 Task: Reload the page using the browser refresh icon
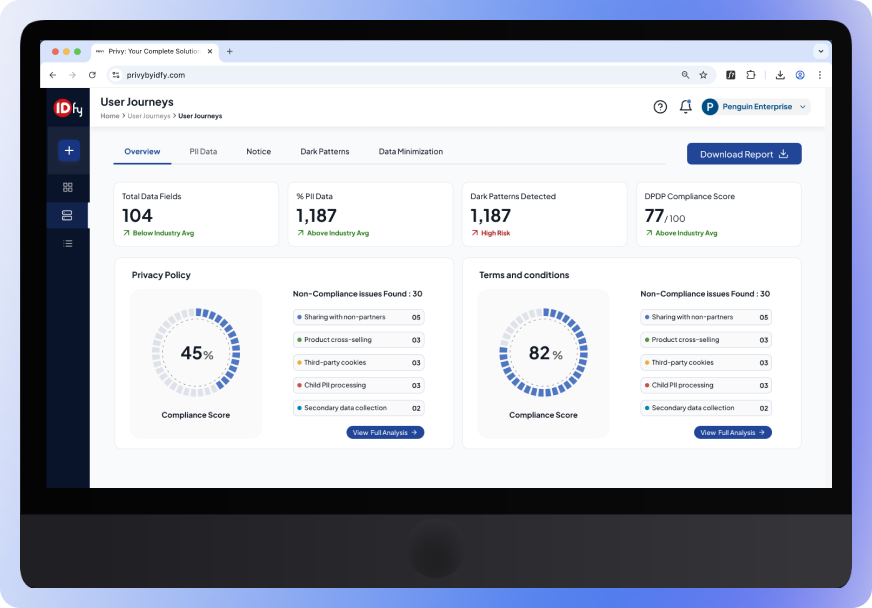[x=93, y=74]
